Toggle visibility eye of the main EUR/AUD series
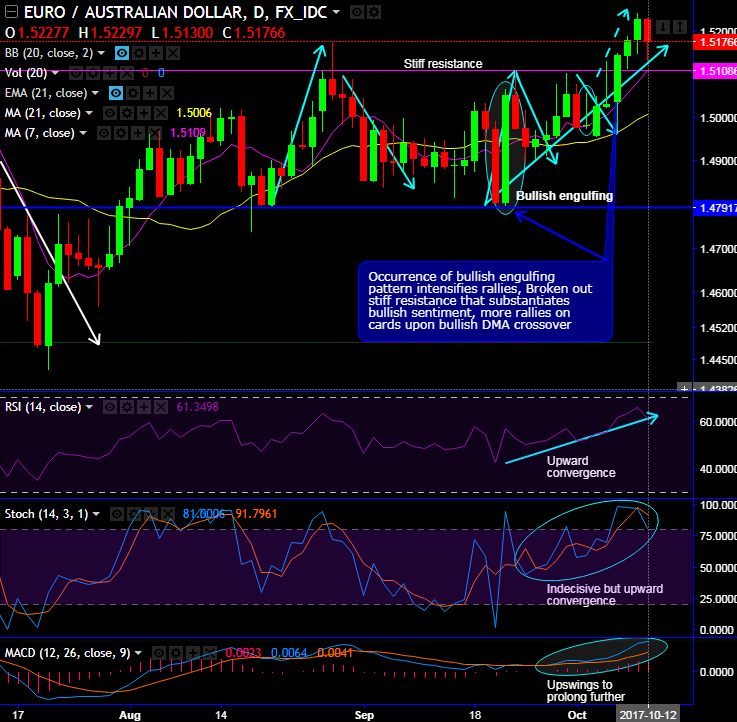The image size is (737, 722). (x=357, y=12)
